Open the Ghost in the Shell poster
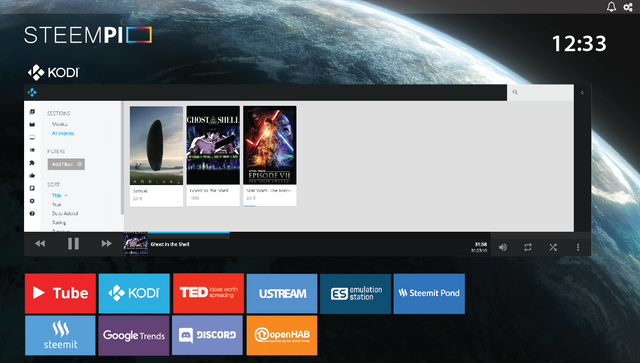640x363 pixels. coord(213,145)
